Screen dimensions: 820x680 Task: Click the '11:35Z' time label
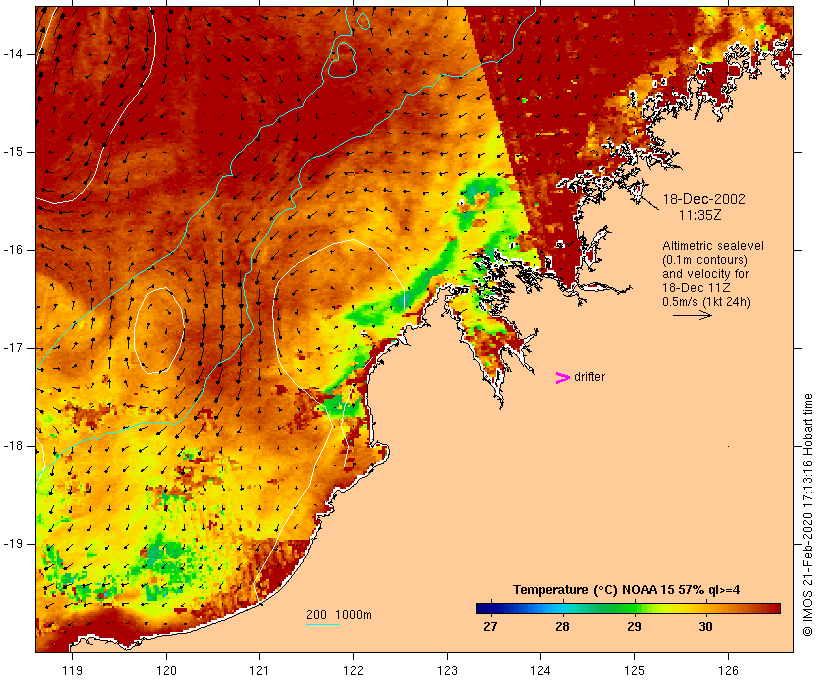(700, 215)
